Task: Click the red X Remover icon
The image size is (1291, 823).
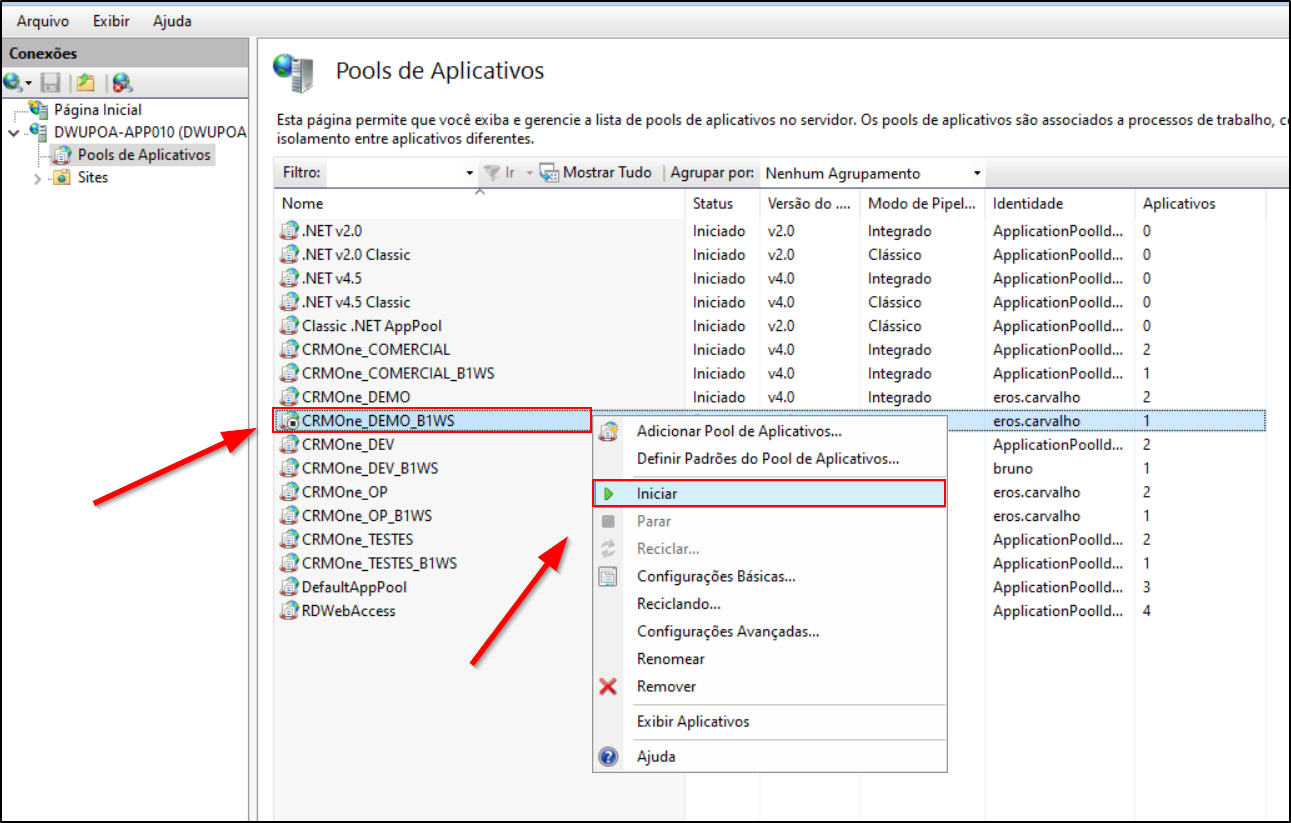Action: point(608,687)
